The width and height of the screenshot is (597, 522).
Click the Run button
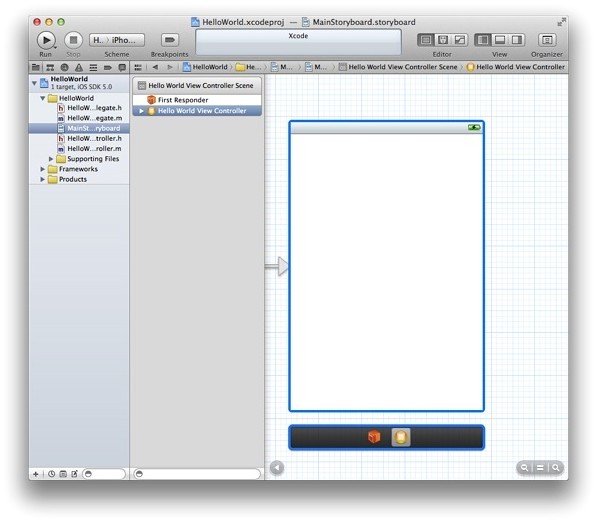[46, 40]
